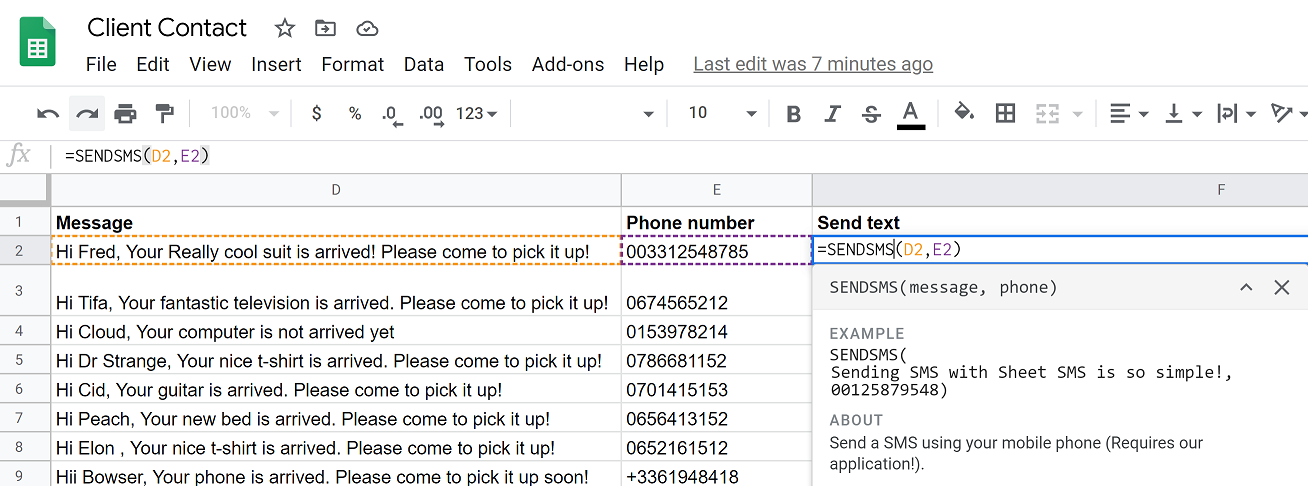The width and height of the screenshot is (1308, 486).
Task: Open the zoom 100% dropdown
Action: click(x=244, y=113)
